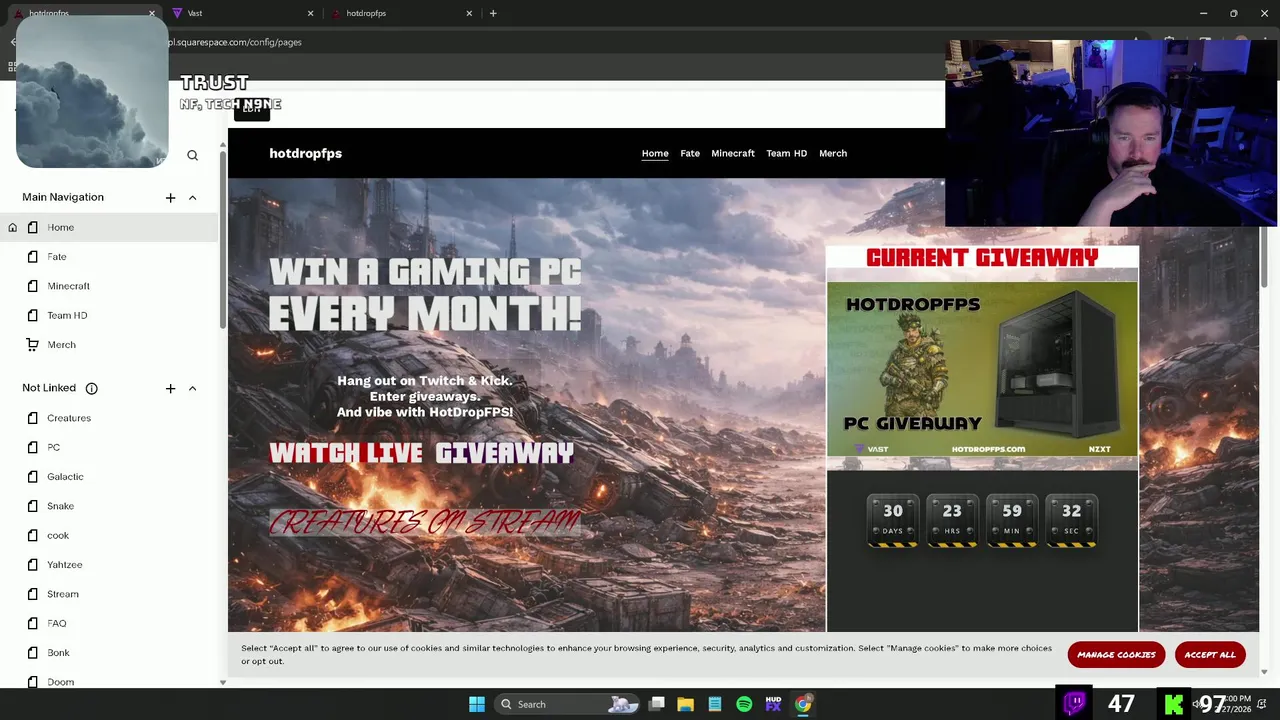Image resolution: width=1280 pixels, height=720 pixels.
Task: Add a page to Main Navigation
Action: [x=170, y=198]
